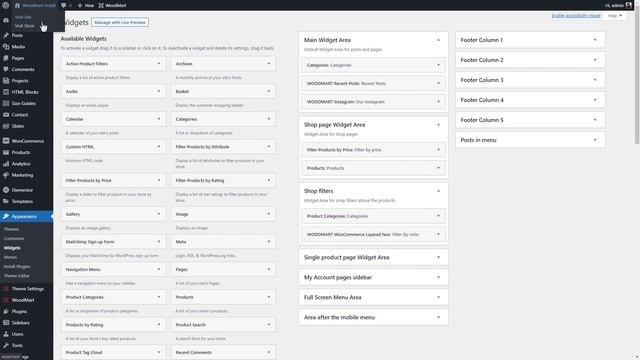Click the Templates folder icon
Viewport: 640px width, 360px height.
(x=6, y=201)
